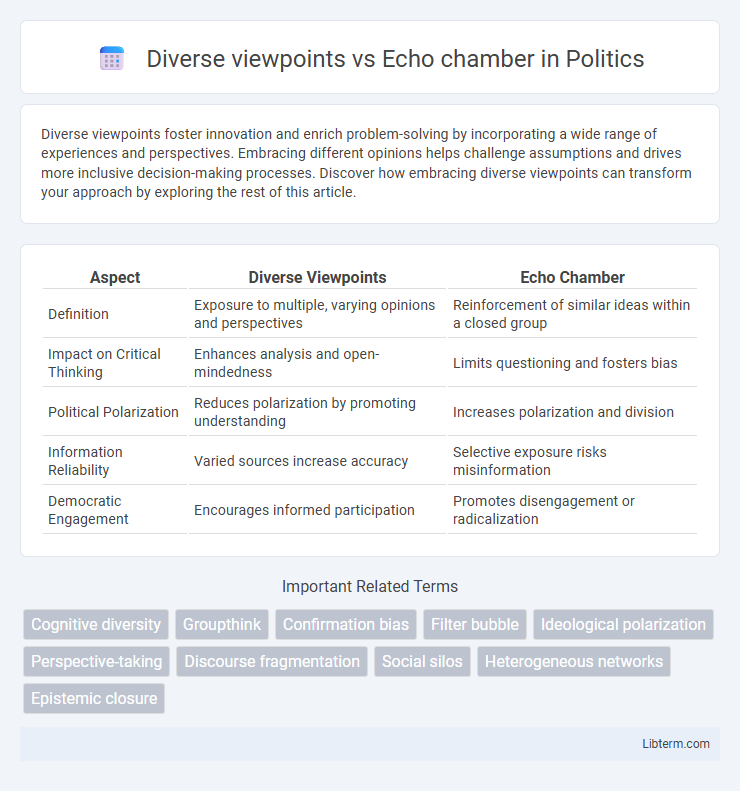Click 'Reduces polarization by promoting understanding' cell
This screenshot has width=740, height=791.
[317, 412]
